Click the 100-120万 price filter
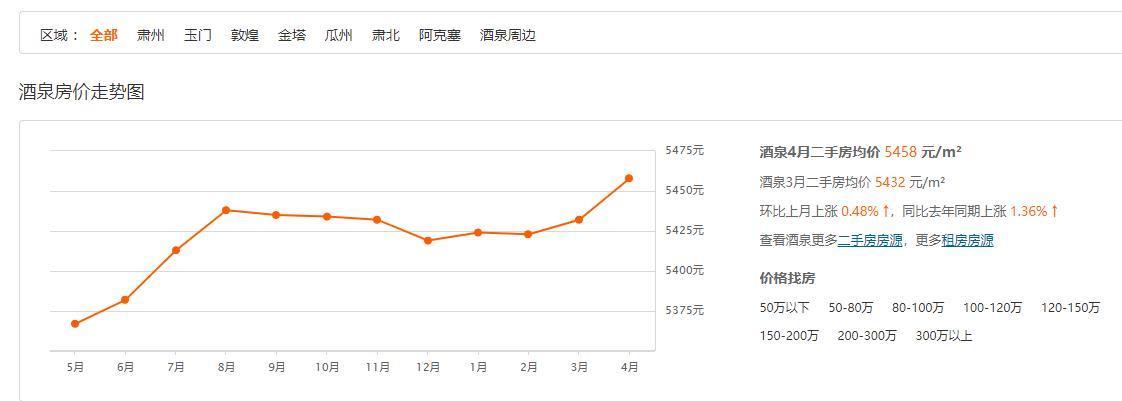This screenshot has width=1122, height=401. click(992, 308)
